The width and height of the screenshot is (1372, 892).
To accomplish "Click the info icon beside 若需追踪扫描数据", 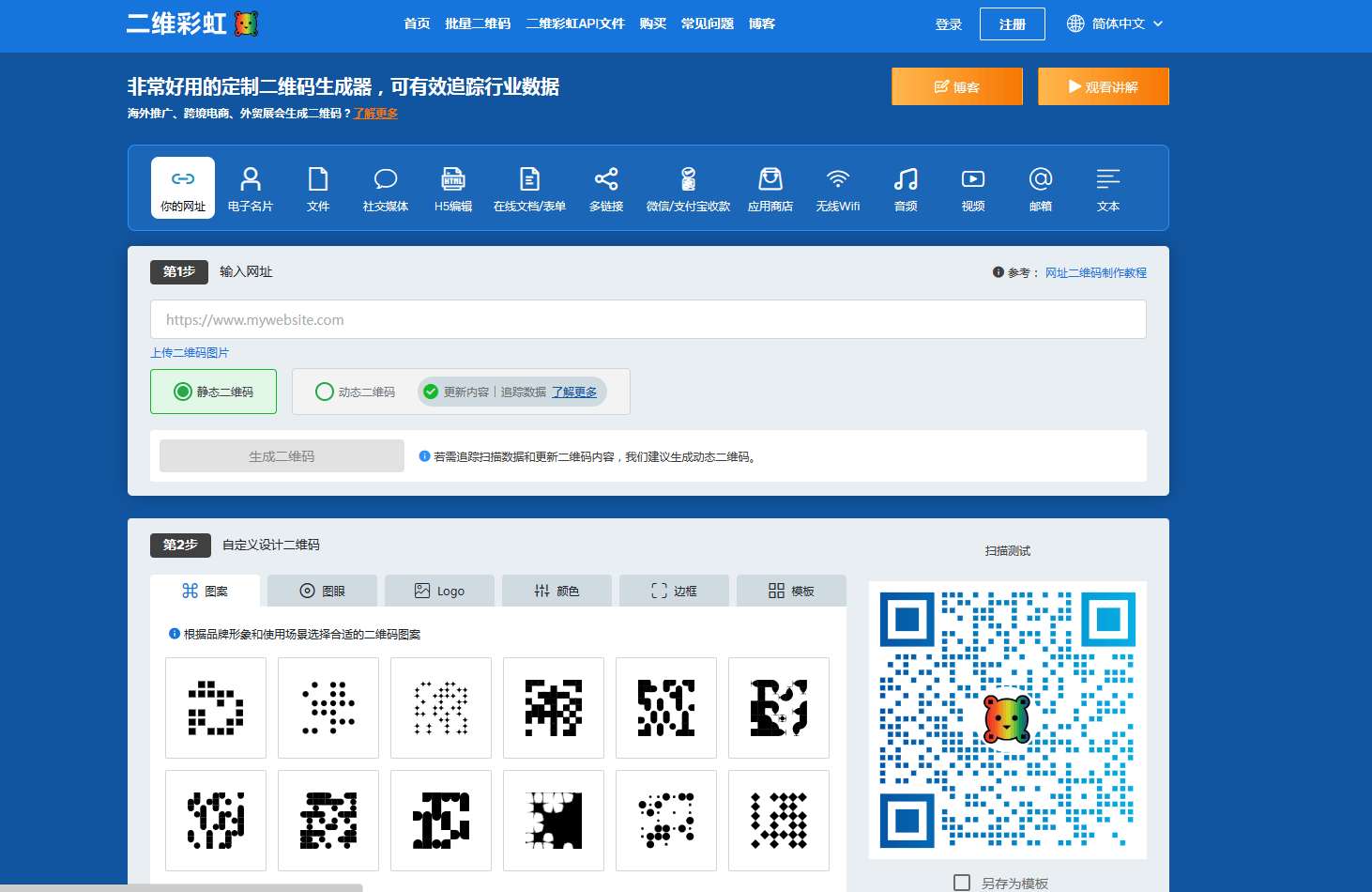I will 424,456.
